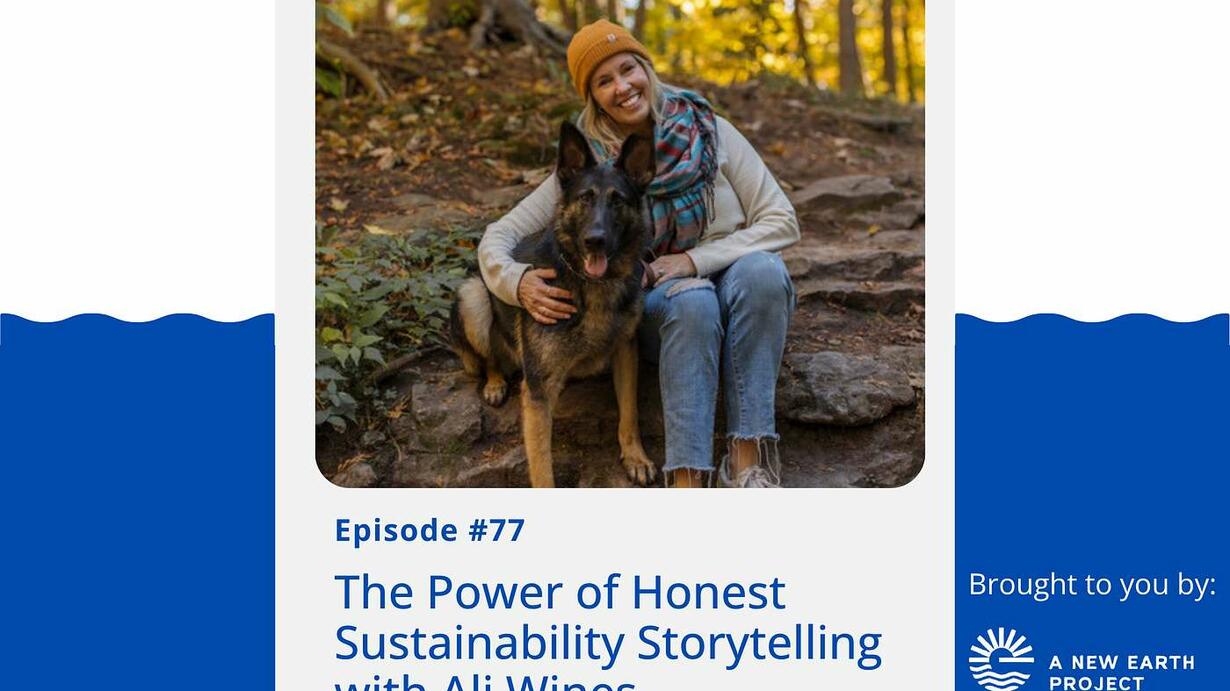
Task: Click the partially visible "with Ali Wines" line
Action: point(486,682)
